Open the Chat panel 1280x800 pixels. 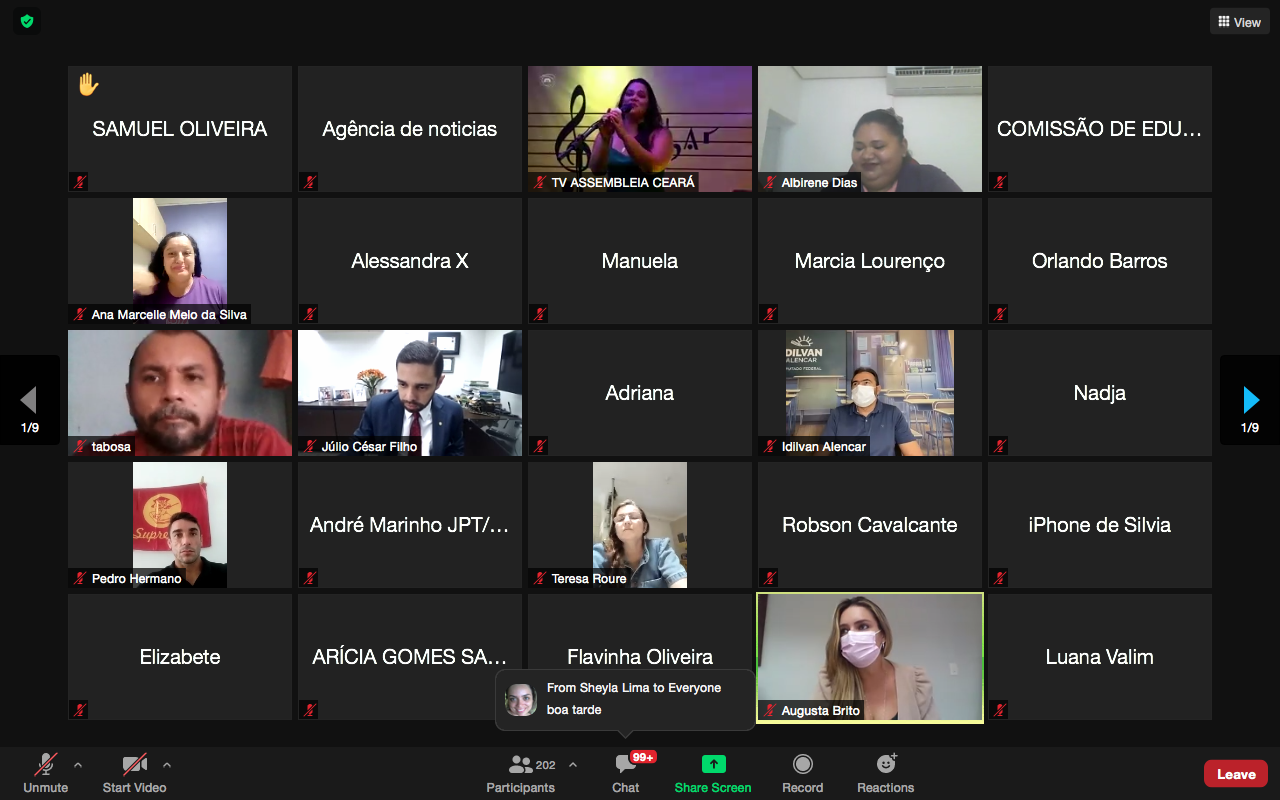point(626,773)
